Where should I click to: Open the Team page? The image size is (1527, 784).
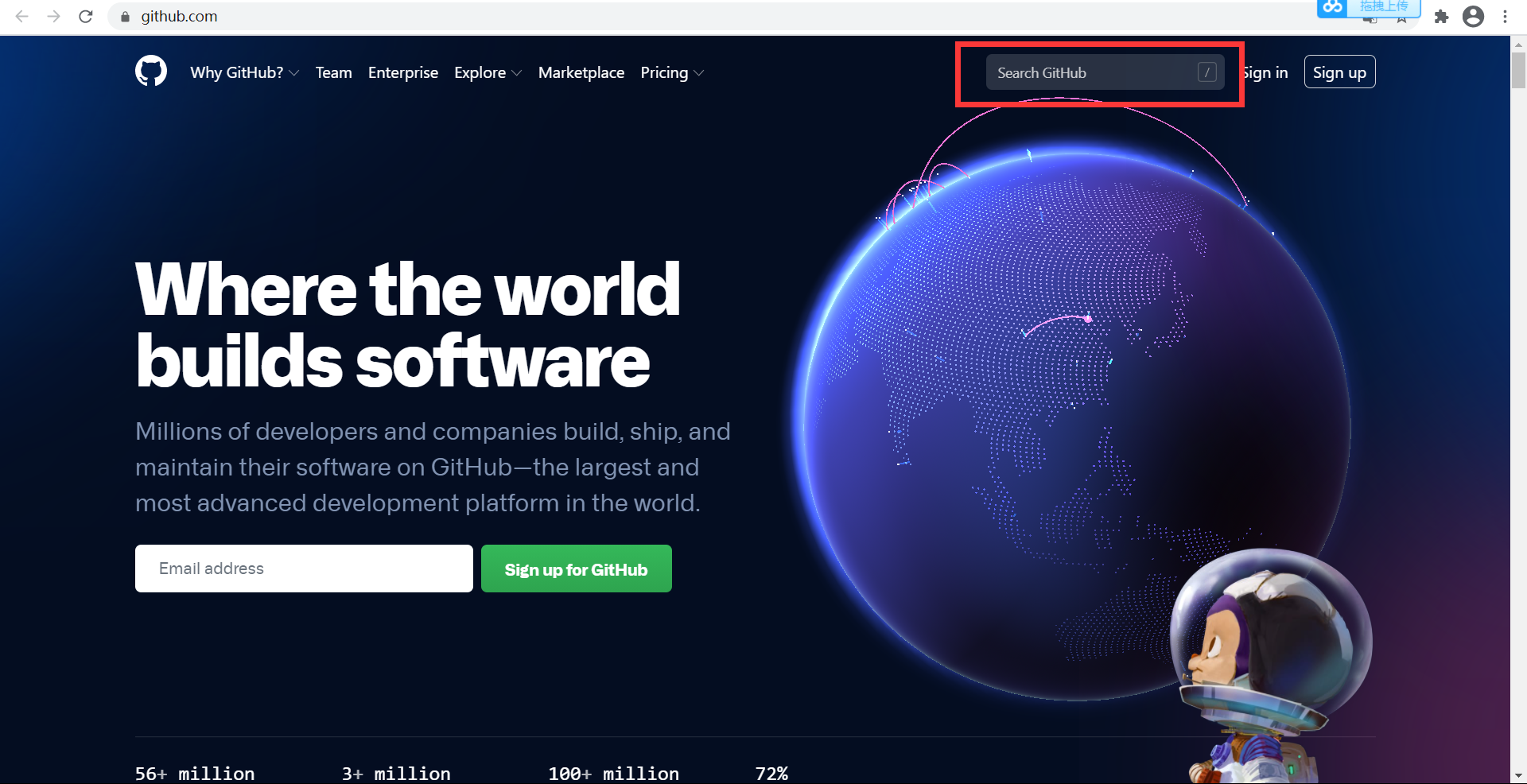tap(333, 72)
